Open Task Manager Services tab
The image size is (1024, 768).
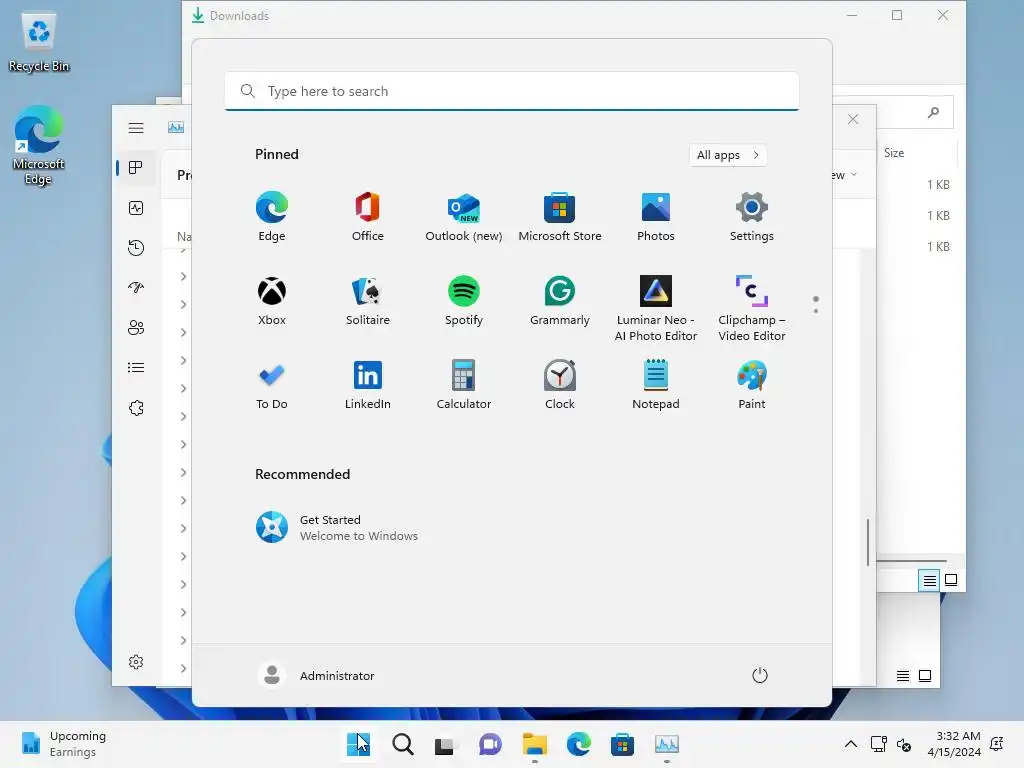tap(136, 408)
